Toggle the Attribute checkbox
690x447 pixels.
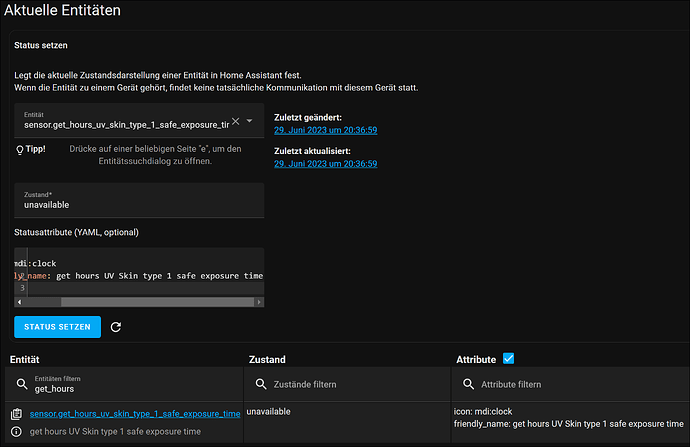[x=509, y=359]
